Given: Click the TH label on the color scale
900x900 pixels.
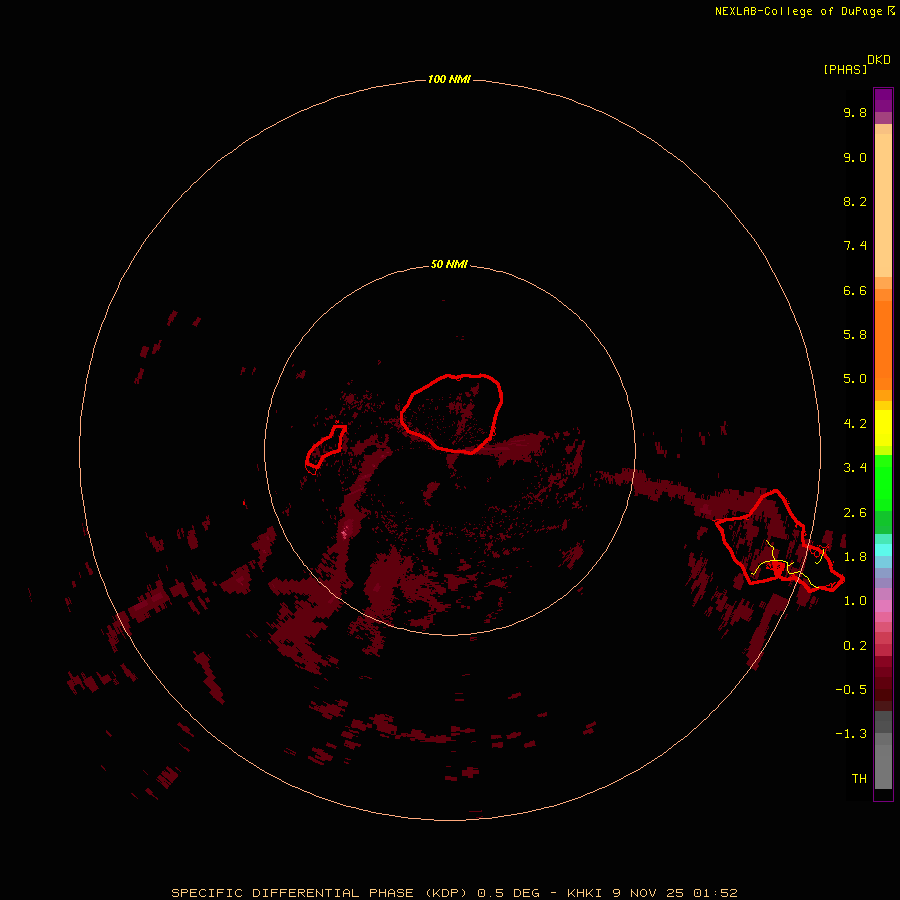Looking at the screenshot, I should (859, 779).
